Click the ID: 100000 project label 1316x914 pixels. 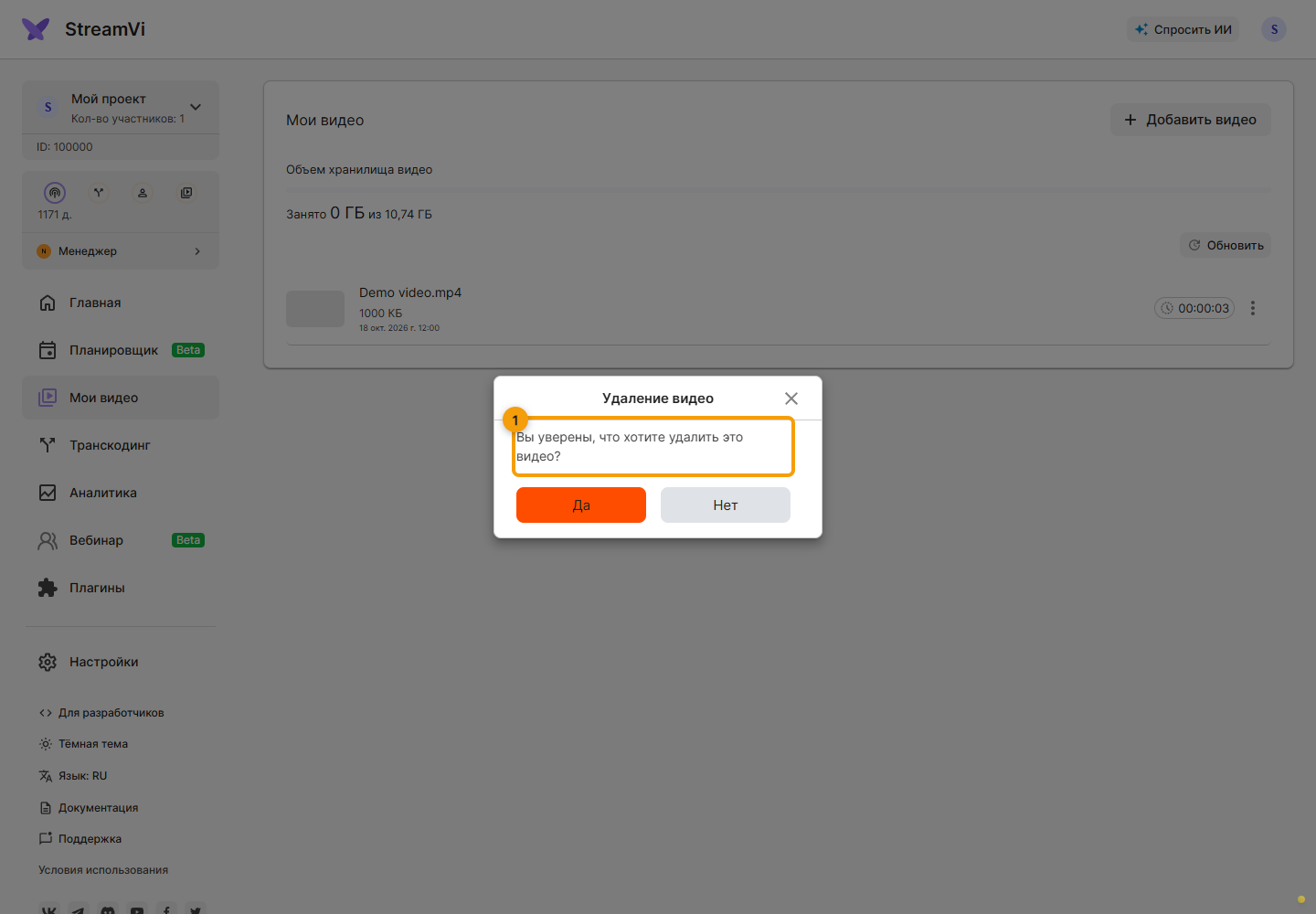coord(65,147)
